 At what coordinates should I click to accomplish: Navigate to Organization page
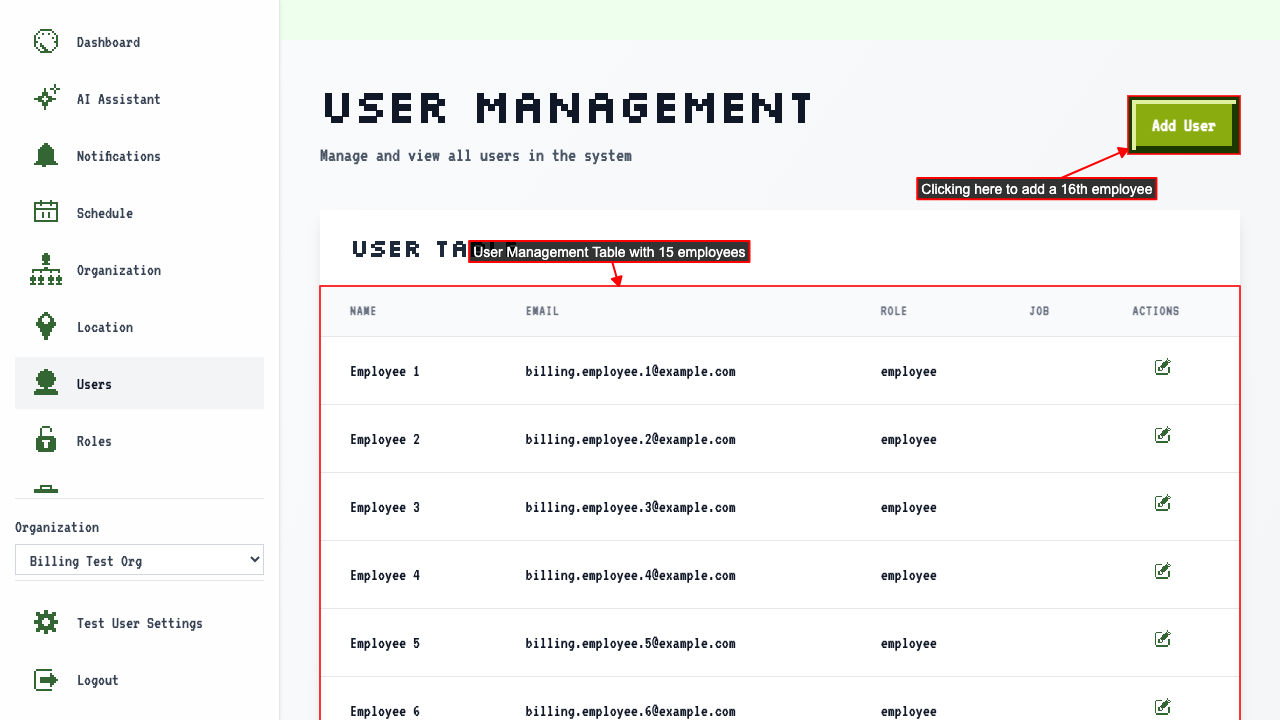point(139,270)
